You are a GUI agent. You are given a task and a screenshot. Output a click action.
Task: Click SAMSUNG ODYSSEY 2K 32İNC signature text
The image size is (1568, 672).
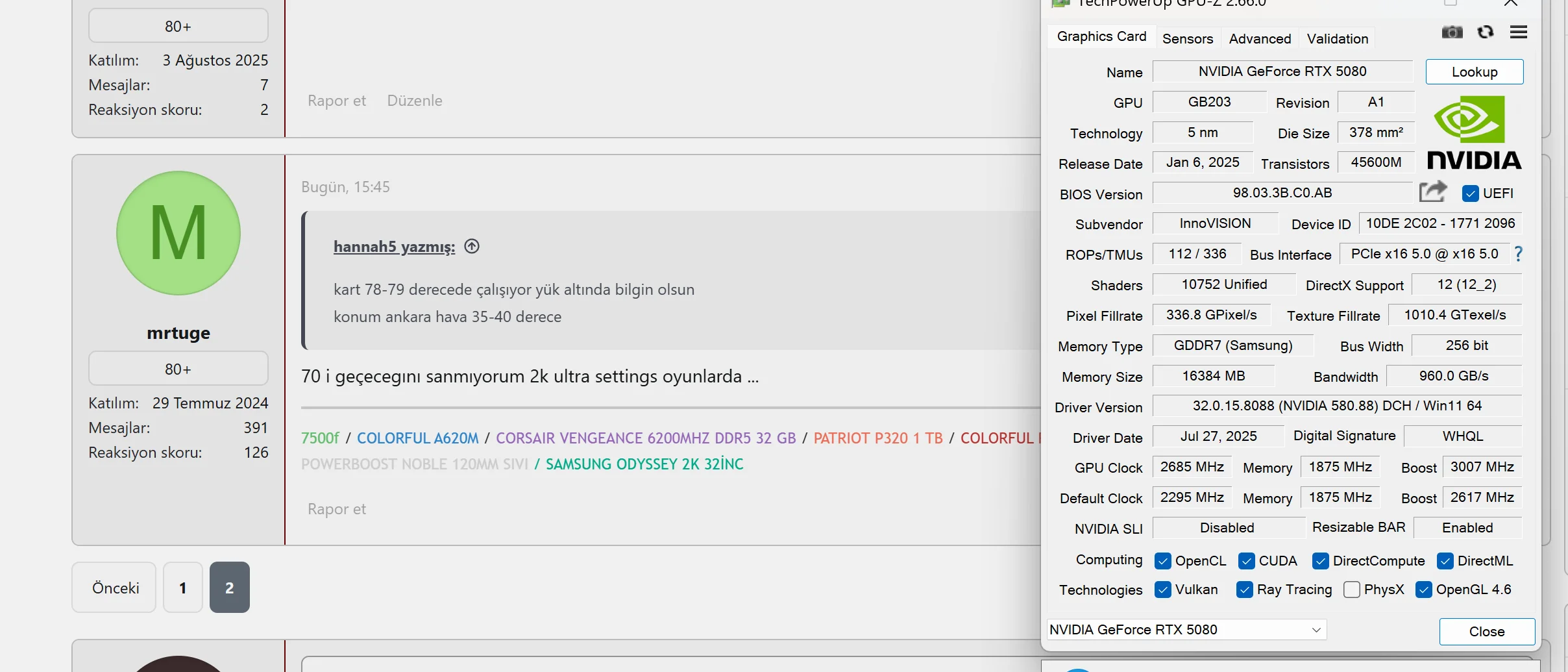pos(644,464)
